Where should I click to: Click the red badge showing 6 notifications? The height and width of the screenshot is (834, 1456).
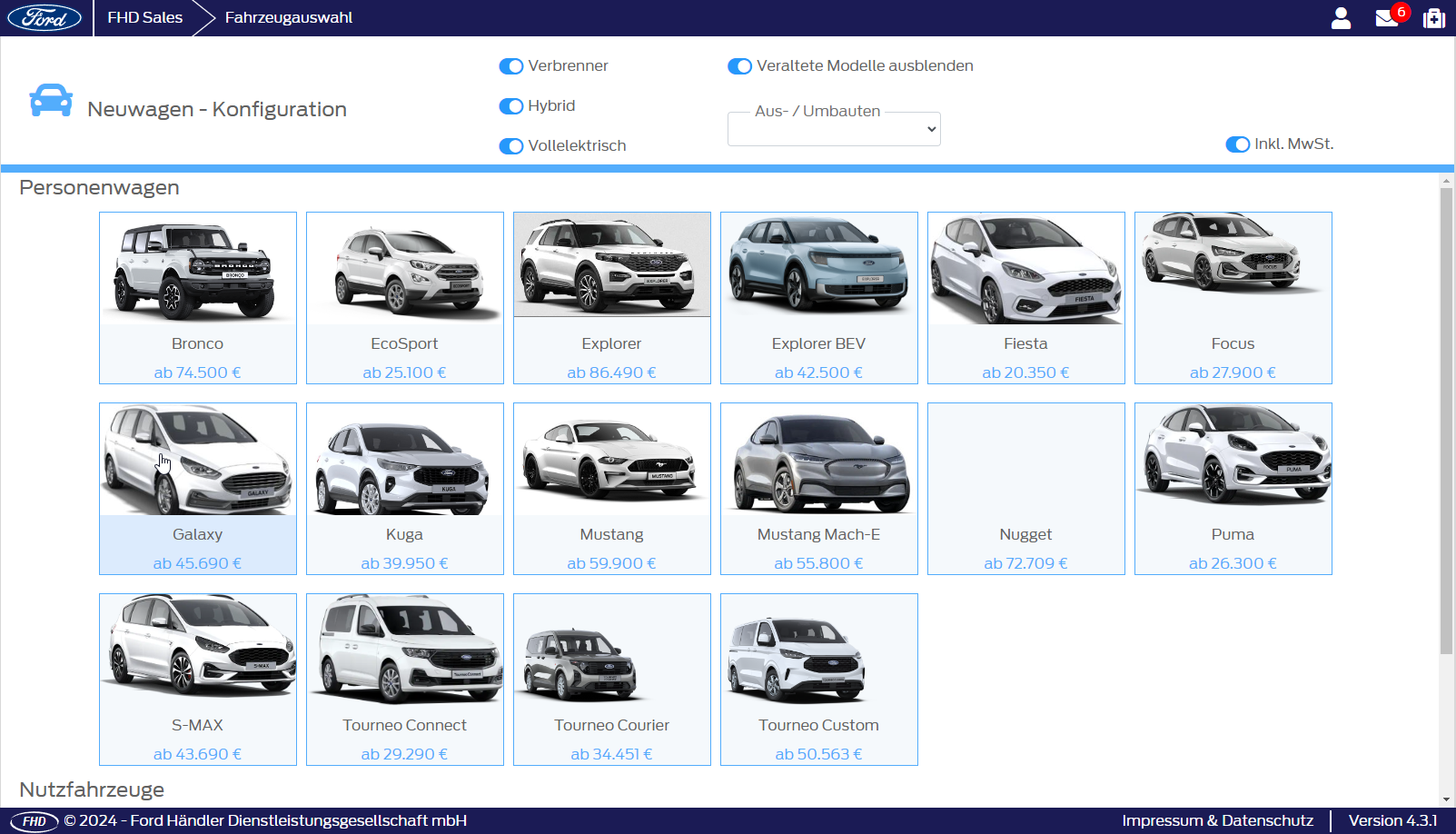pos(1402,12)
